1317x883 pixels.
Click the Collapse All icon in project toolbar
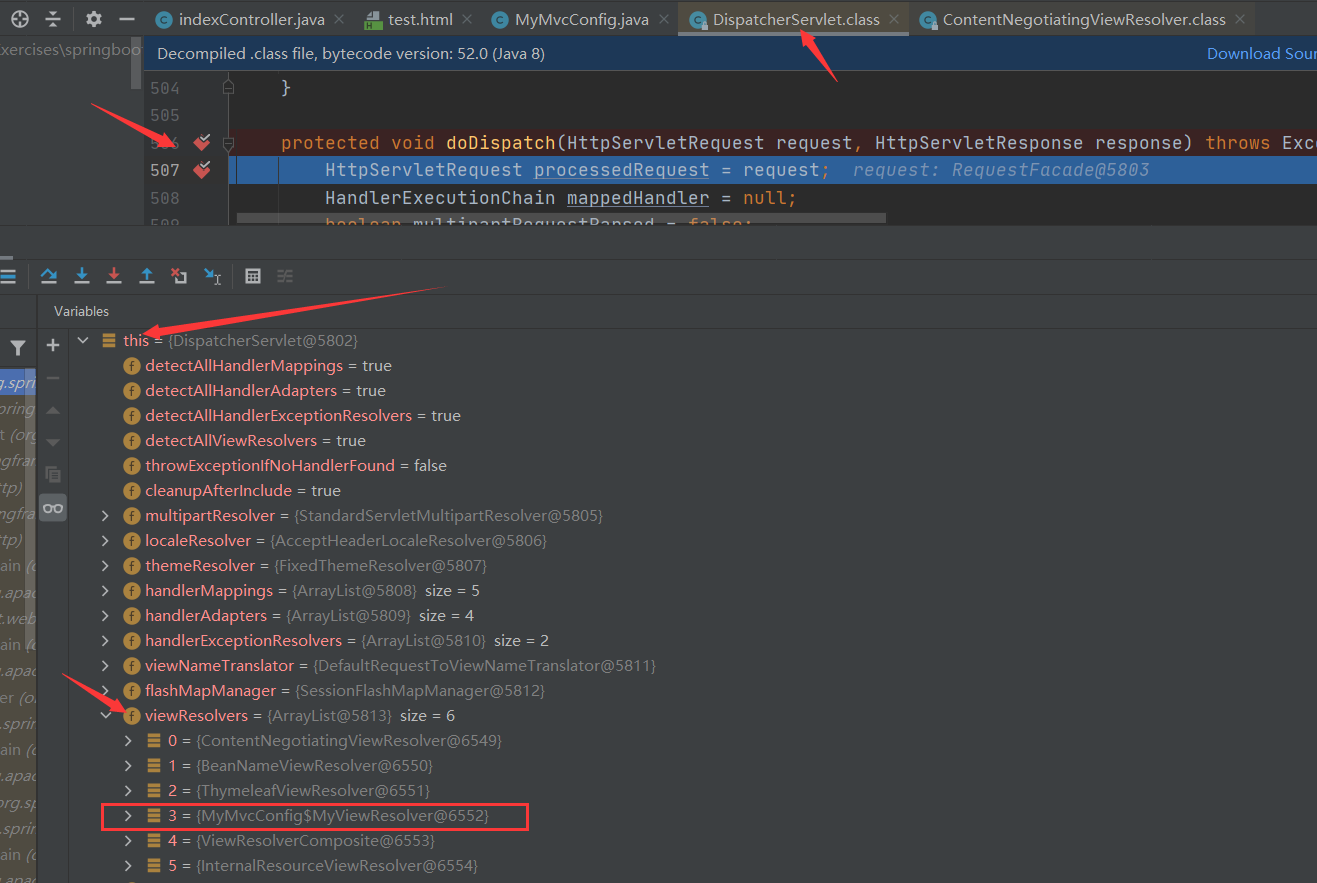click(53, 19)
